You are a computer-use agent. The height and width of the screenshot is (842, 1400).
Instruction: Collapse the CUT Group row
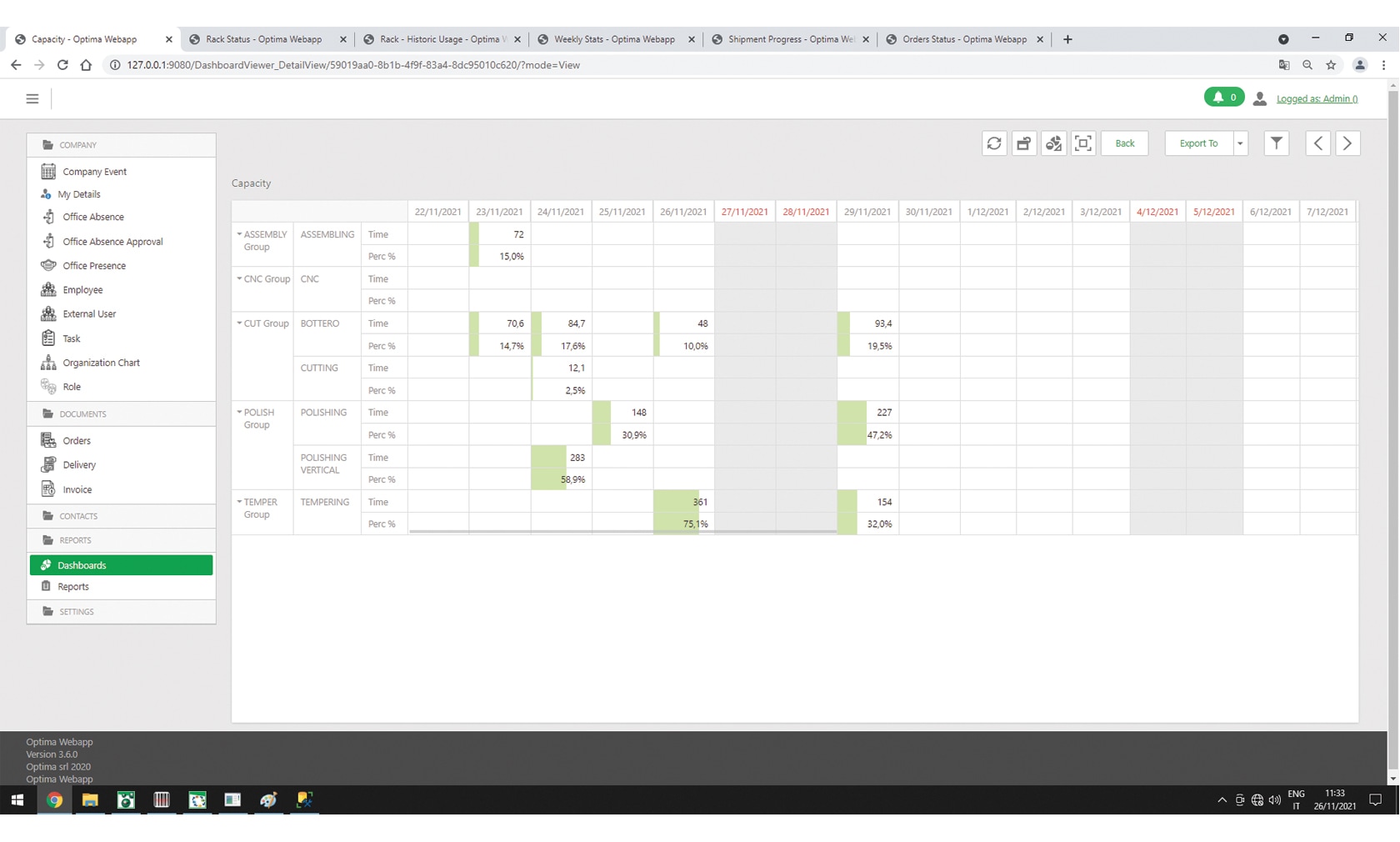tap(239, 323)
